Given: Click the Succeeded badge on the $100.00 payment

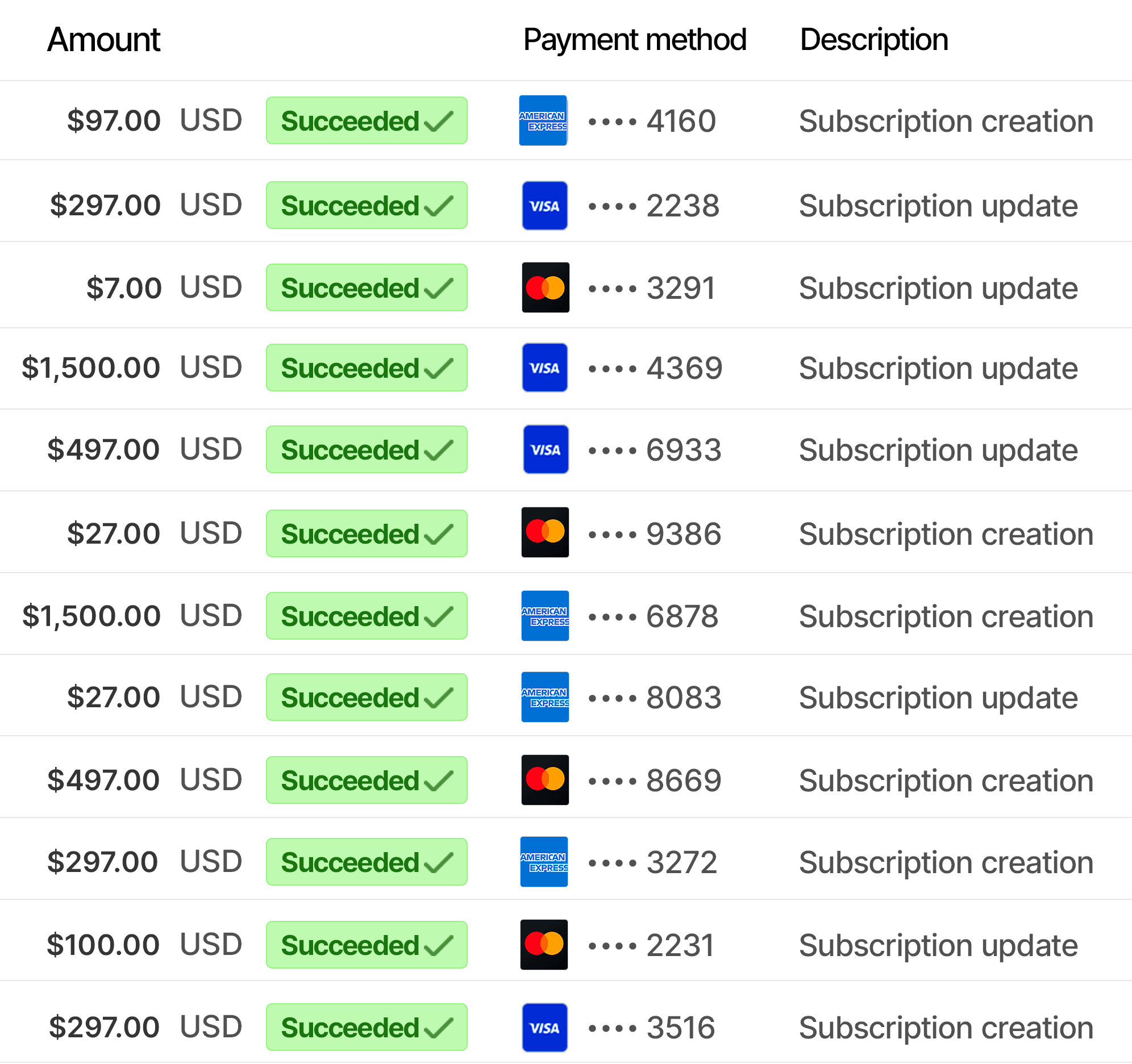Looking at the screenshot, I should coord(366,945).
